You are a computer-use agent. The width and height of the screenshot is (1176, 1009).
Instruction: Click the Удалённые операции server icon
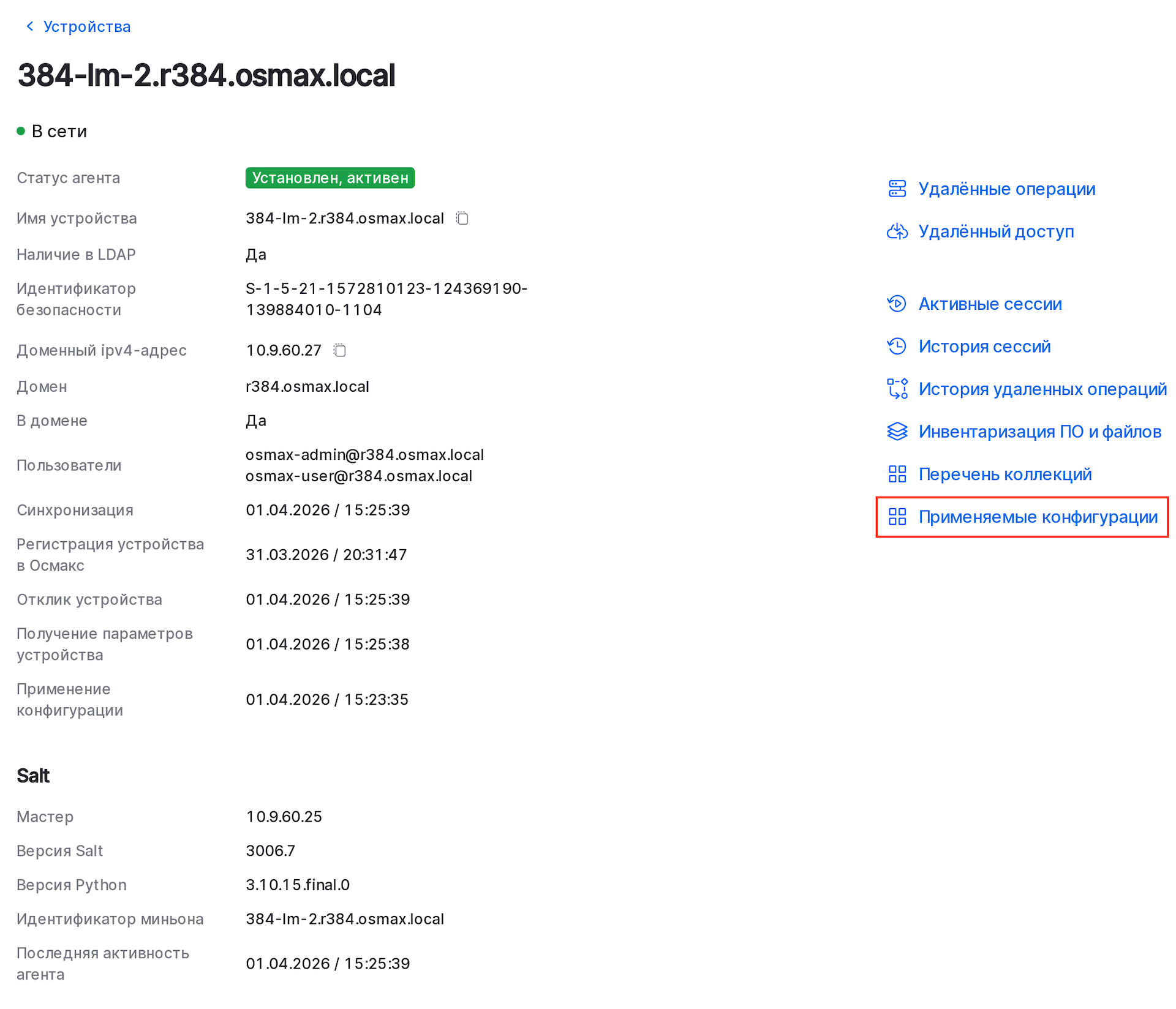click(x=897, y=189)
